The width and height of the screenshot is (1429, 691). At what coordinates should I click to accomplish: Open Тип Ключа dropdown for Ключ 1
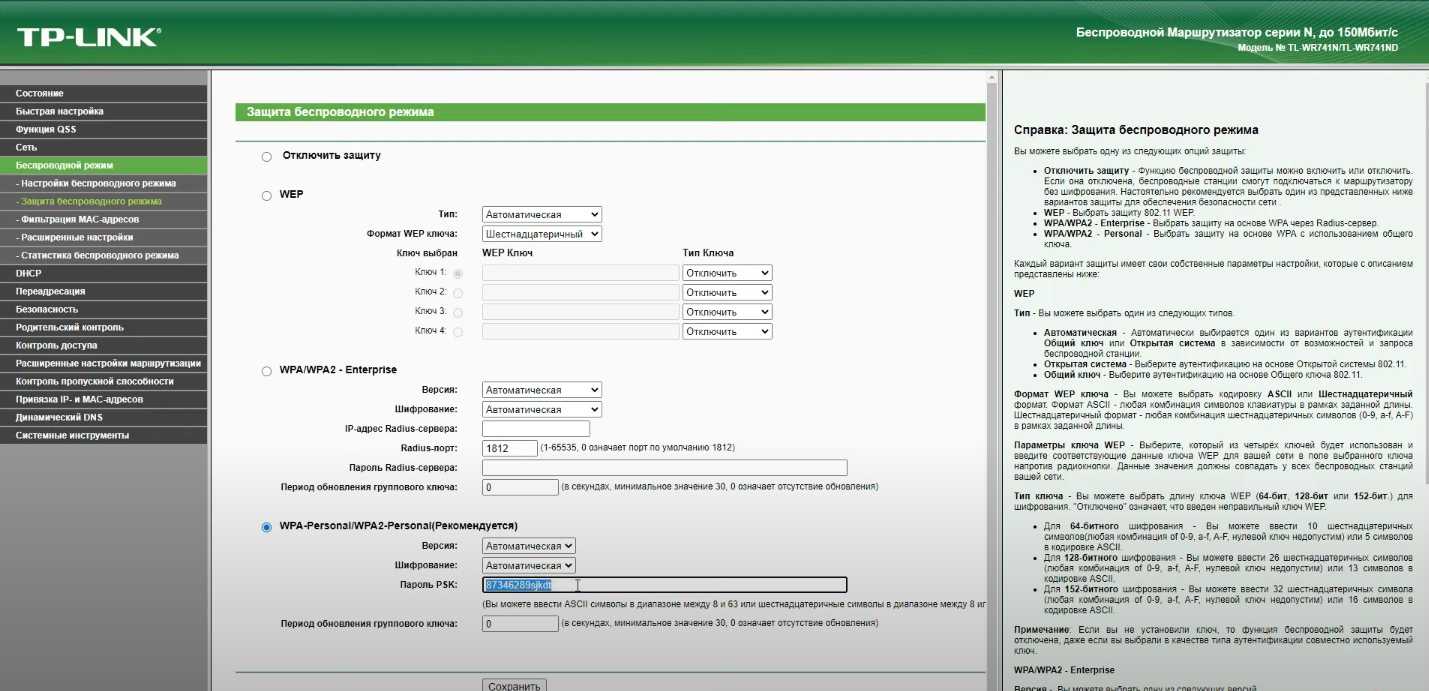pos(727,273)
